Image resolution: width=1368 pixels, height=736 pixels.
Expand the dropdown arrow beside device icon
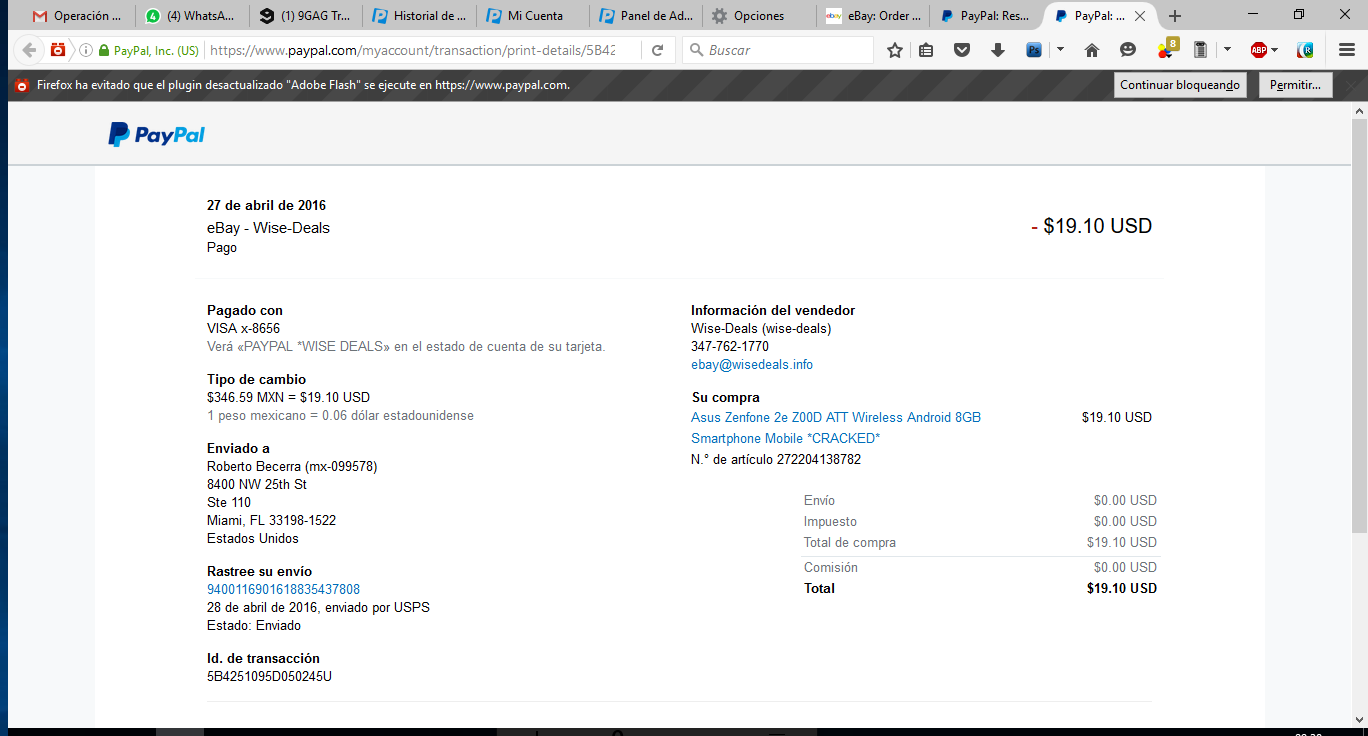[1226, 50]
